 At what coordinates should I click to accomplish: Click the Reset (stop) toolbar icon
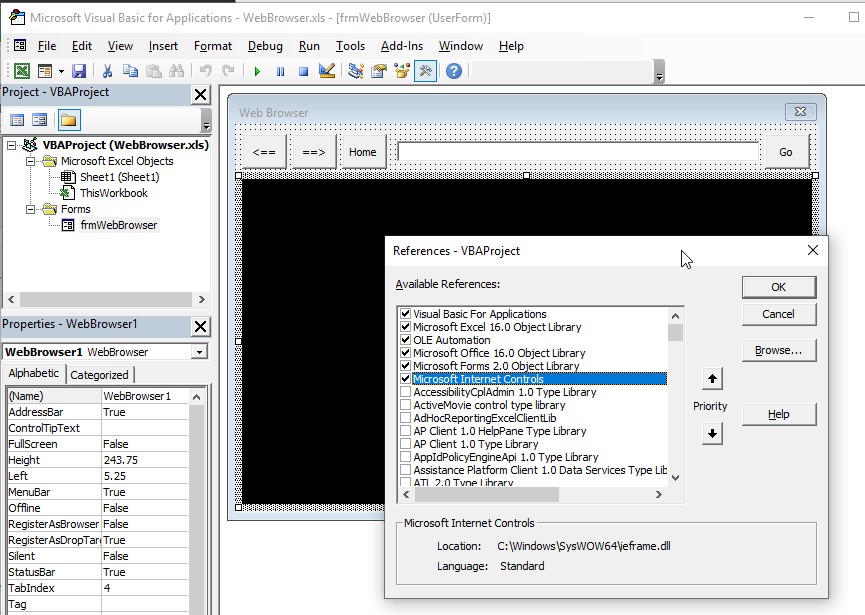coord(303,71)
